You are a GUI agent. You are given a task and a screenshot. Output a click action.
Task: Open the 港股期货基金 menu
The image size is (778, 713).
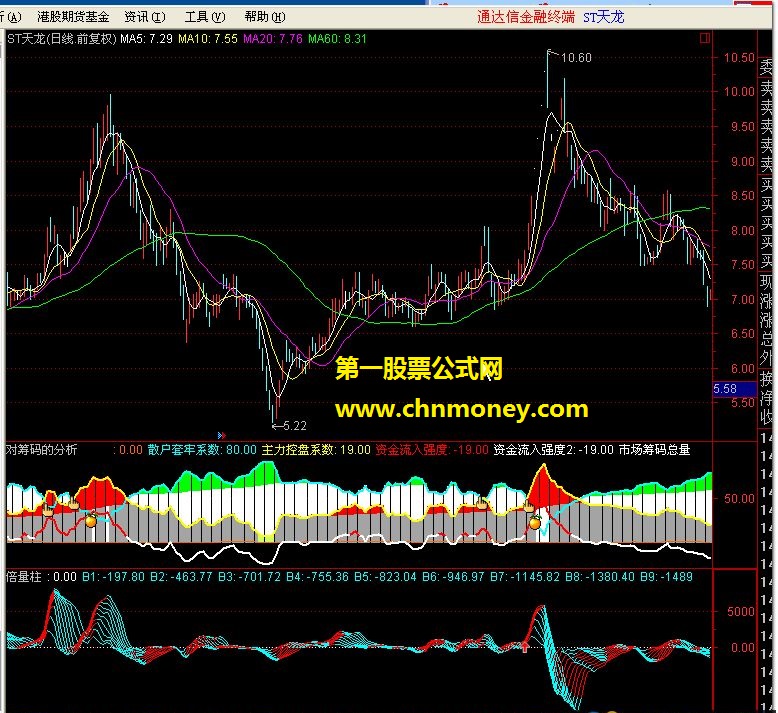73,17
